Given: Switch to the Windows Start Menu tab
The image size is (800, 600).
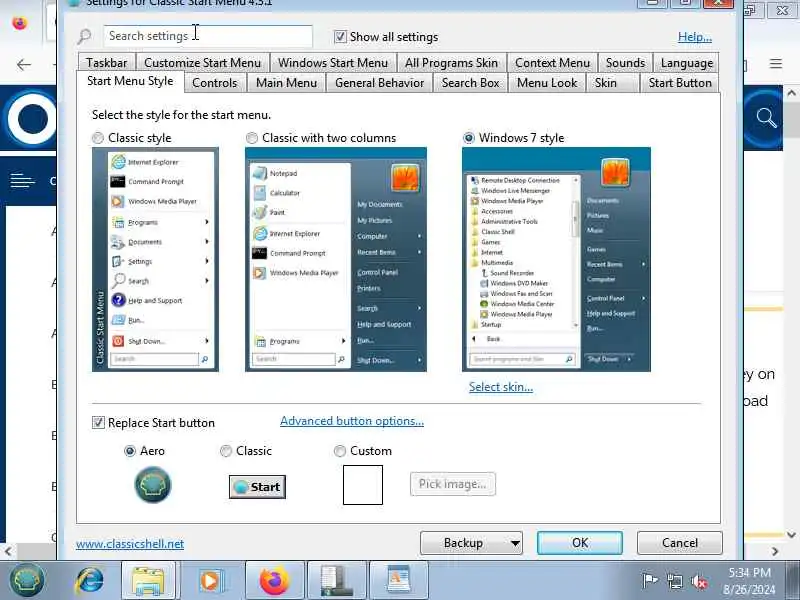Looking at the screenshot, I should coord(333,62).
